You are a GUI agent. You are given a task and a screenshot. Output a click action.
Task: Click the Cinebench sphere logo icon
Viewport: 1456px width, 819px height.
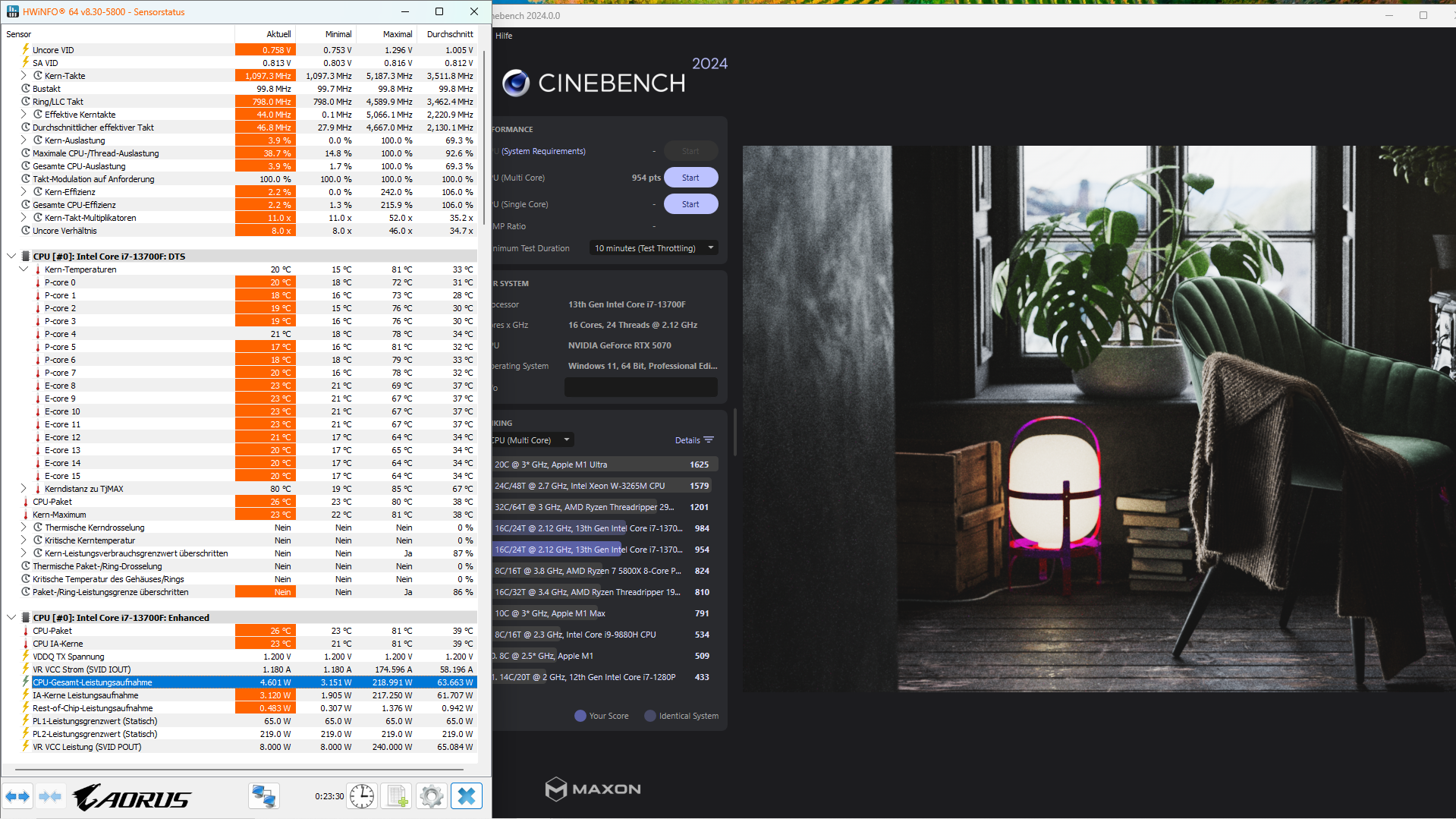(x=516, y=83)
